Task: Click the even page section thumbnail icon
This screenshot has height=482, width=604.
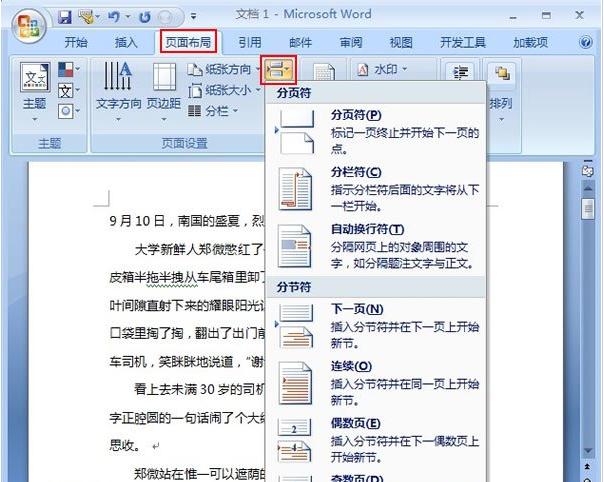Action: pos(295,440)
